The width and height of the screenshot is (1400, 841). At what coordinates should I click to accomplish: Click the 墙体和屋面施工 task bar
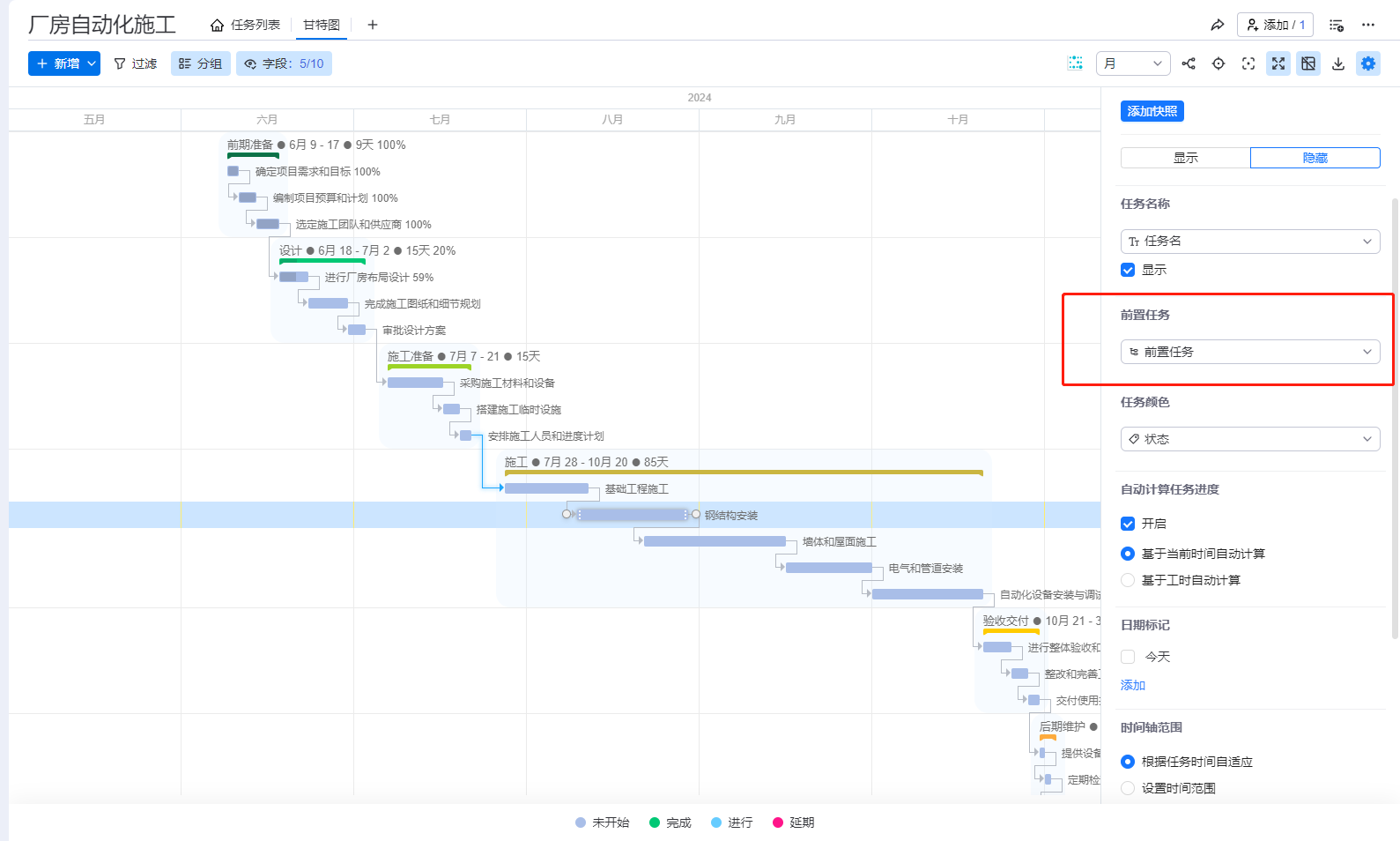[x=715, y=541]
